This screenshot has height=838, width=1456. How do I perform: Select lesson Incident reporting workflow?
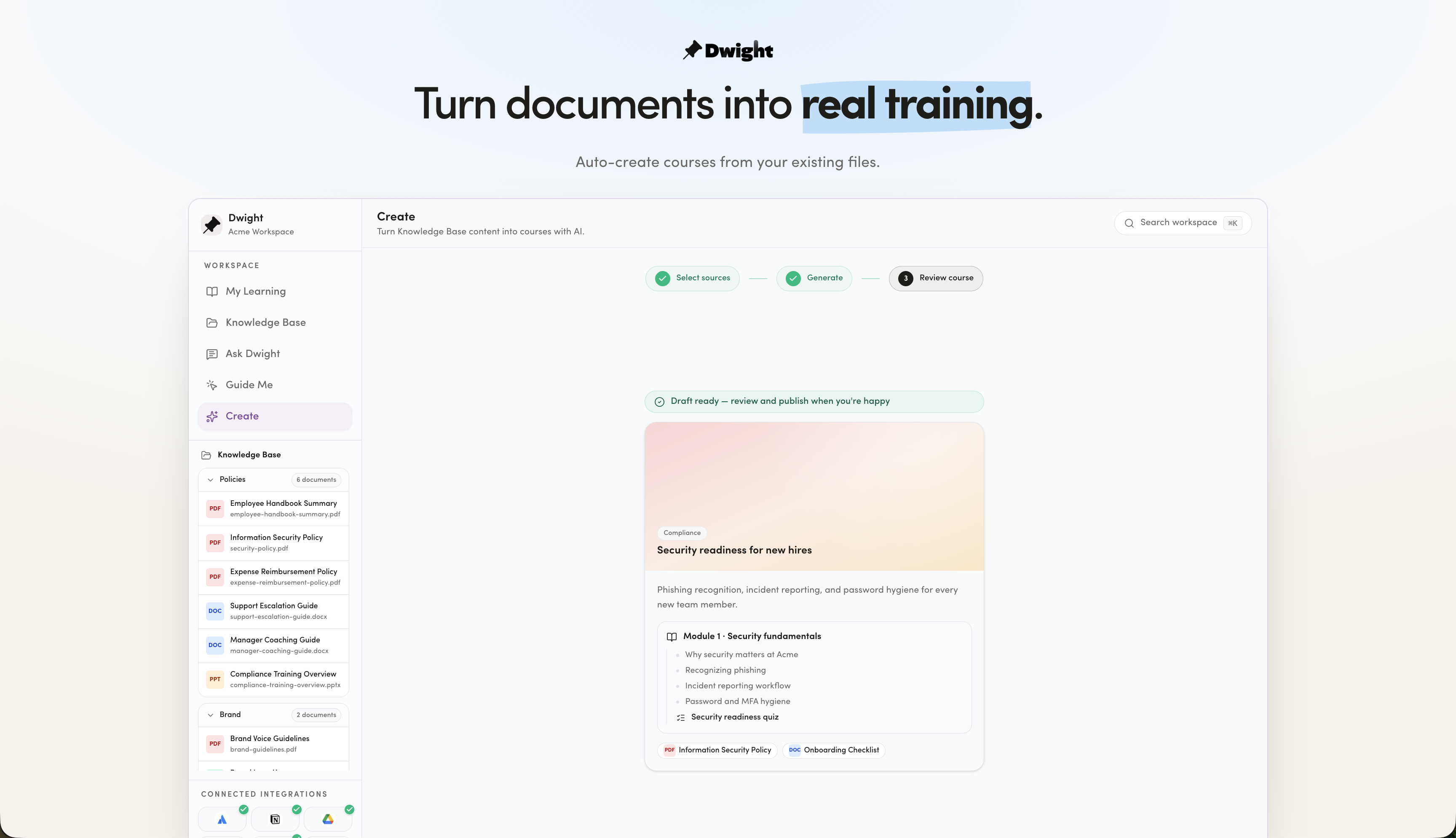[738, 686]
